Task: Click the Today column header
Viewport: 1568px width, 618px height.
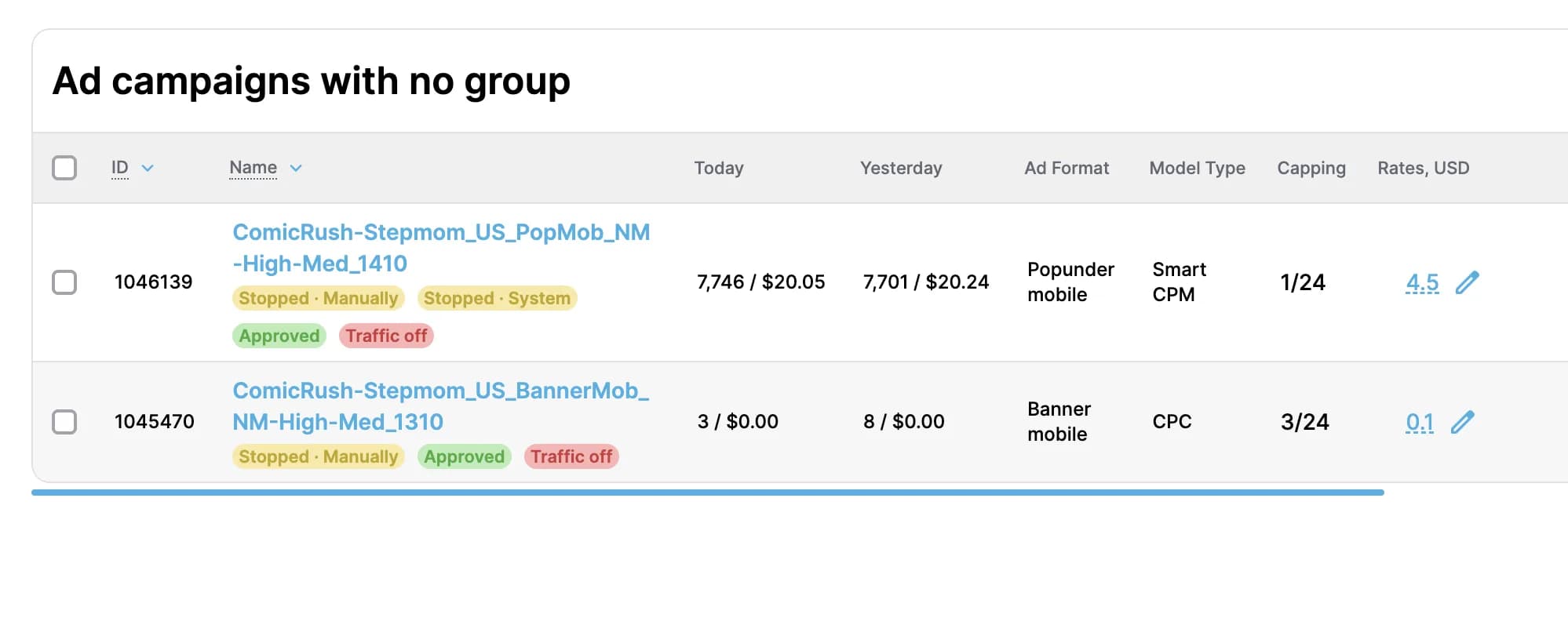Action: pyautogui.click(x=719, y=168)
